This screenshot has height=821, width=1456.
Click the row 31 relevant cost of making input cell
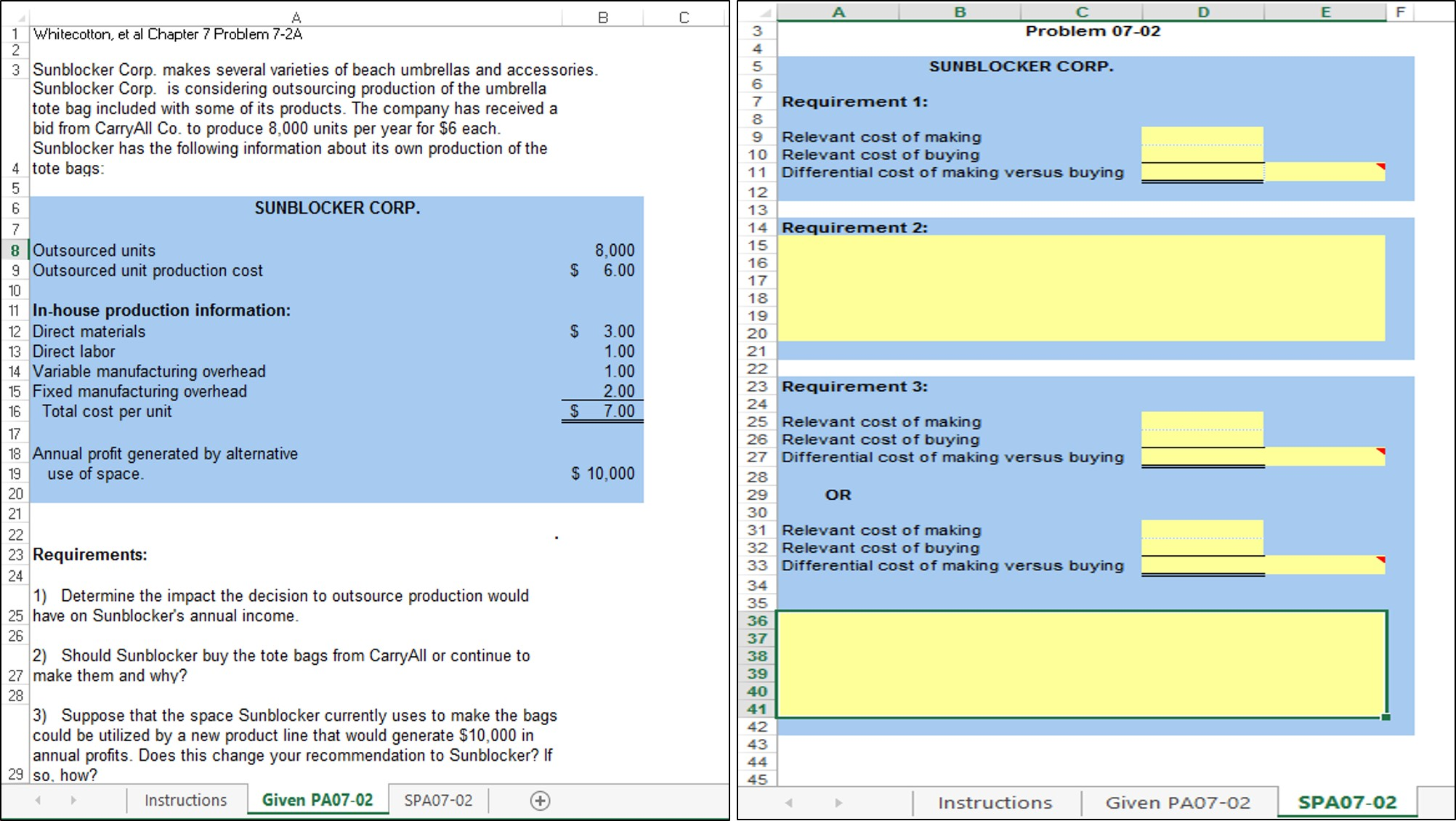pyautogui.click(x=1202, y=530)
